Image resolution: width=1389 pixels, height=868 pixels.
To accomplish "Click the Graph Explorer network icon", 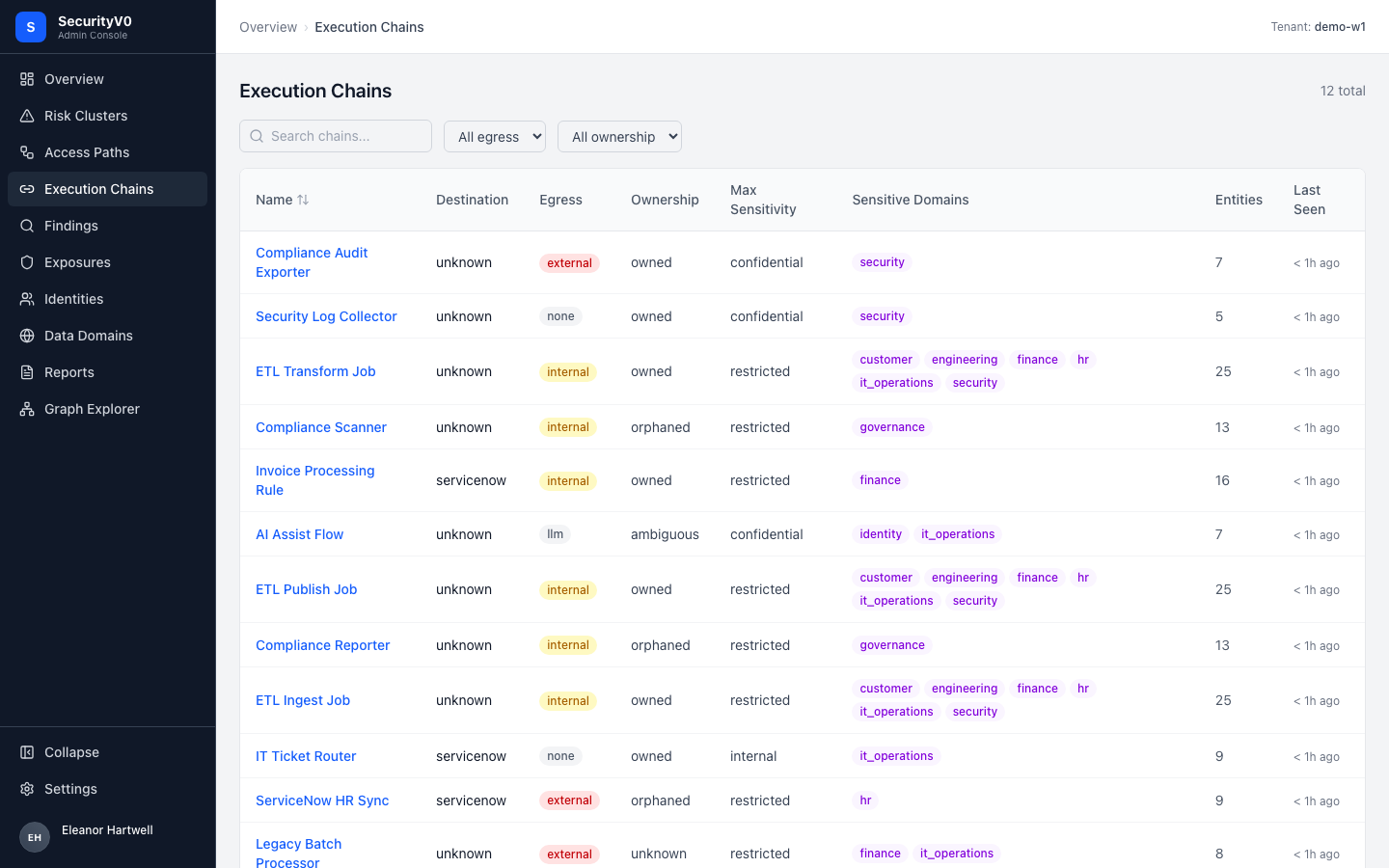I will pos(27,409).
